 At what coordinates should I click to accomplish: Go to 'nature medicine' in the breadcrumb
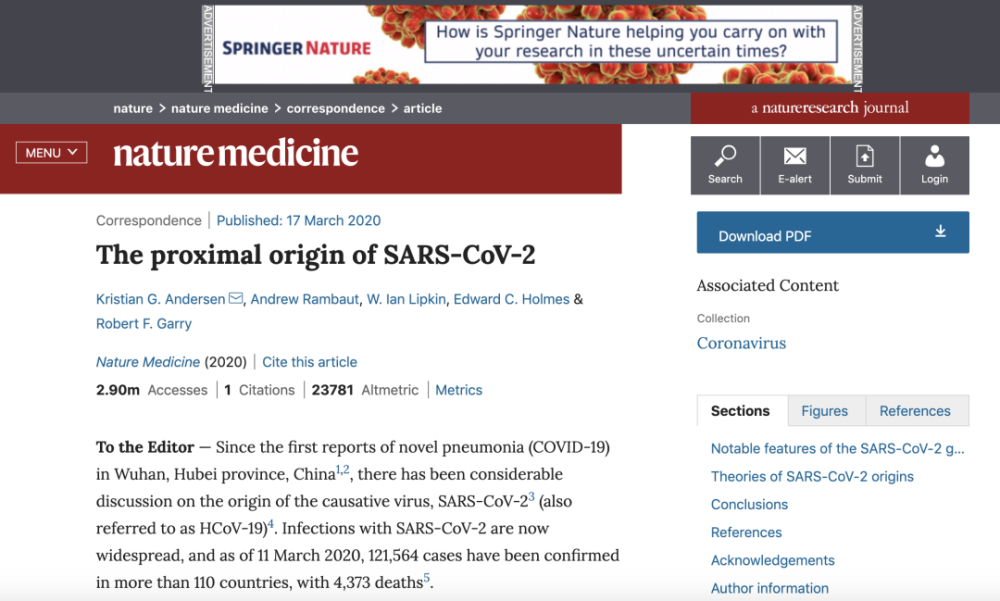coord(219,108)
